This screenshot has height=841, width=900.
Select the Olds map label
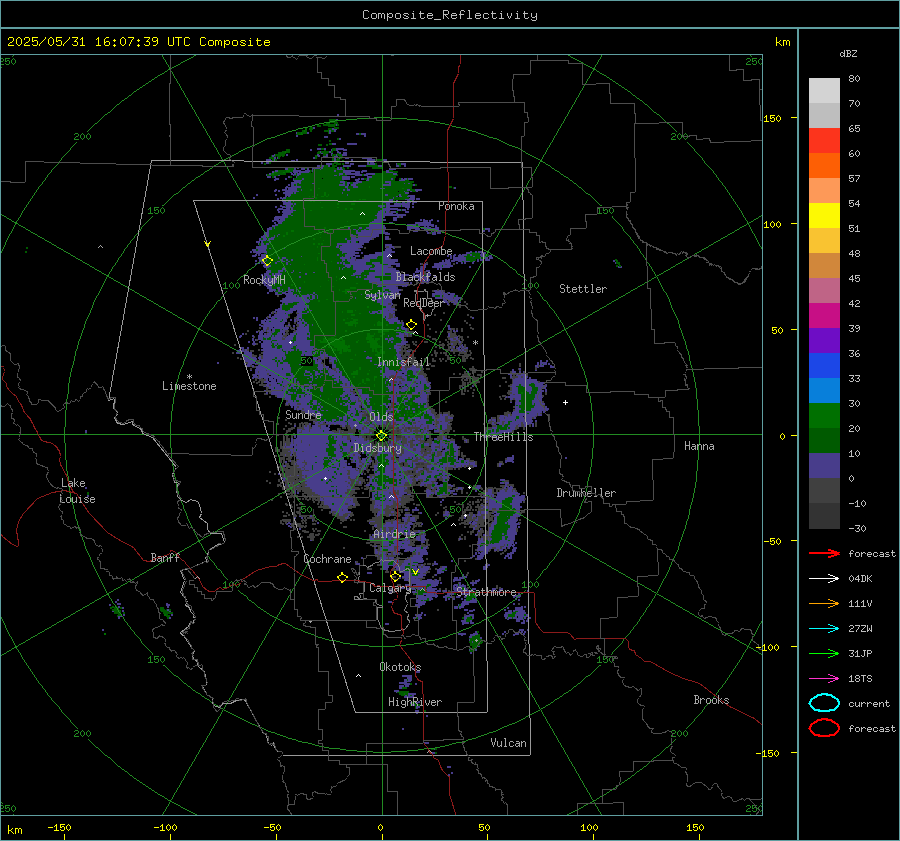pos(381,417)
